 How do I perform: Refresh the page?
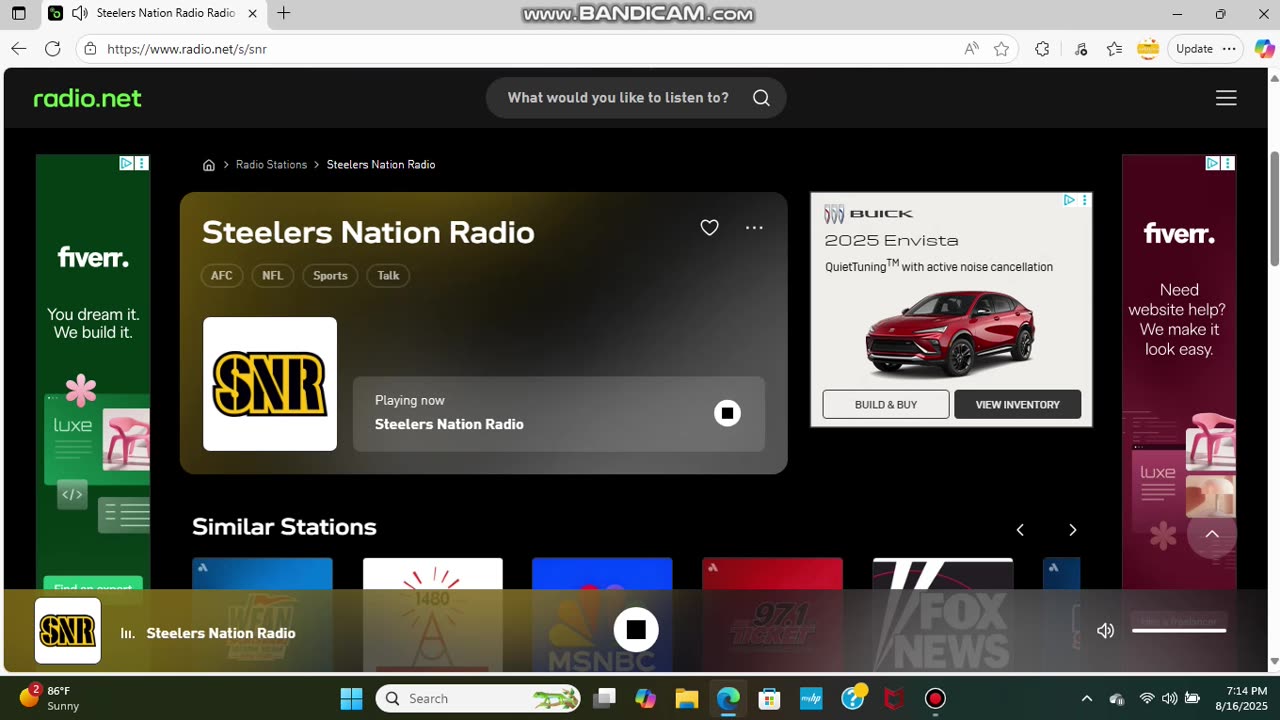pyautogui.click(x=53, y=48)
